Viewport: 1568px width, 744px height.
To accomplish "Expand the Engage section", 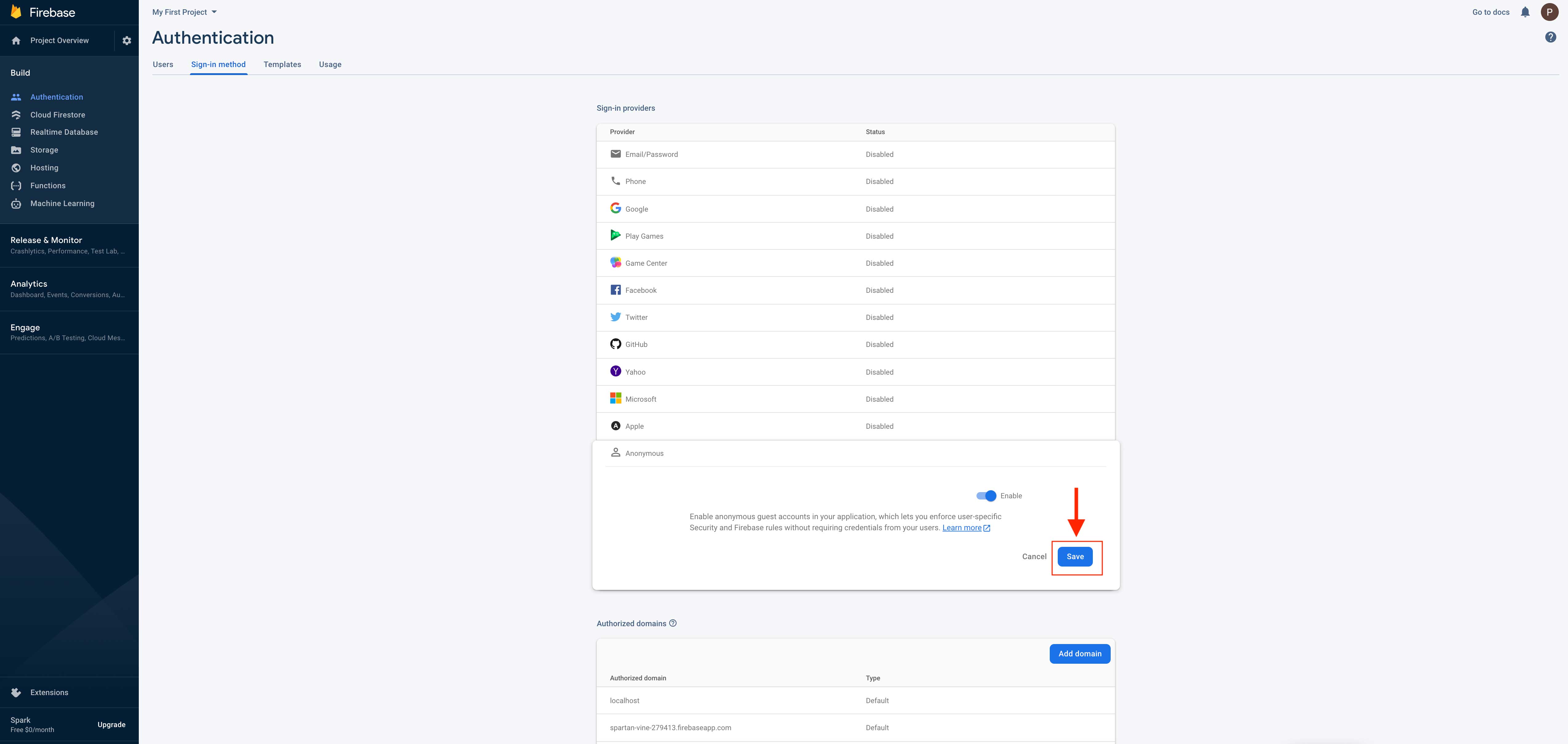I will coord(69,332).
